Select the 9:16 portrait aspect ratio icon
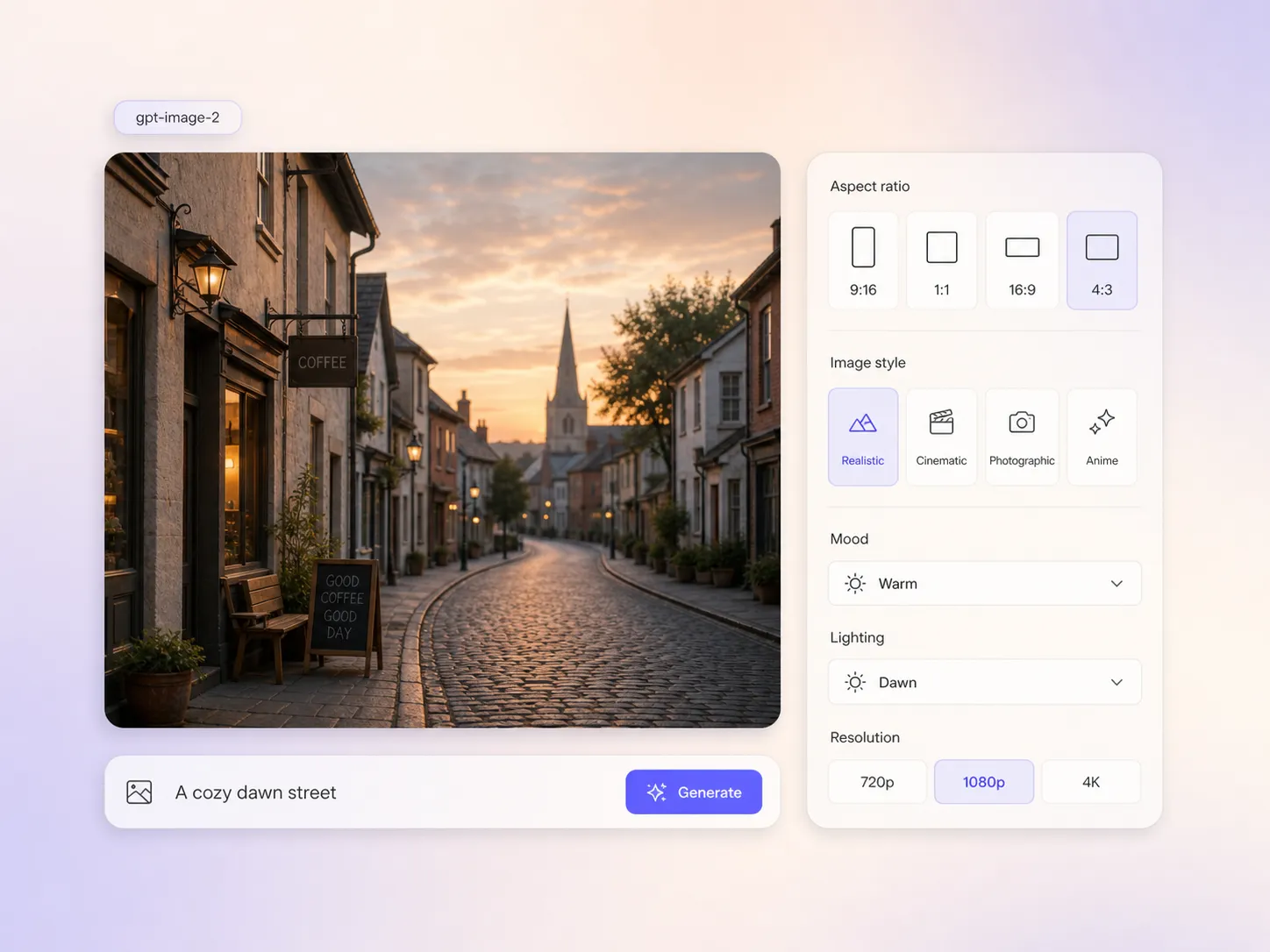The width and height of the screenshot is (1270, 952). pos(863,247)
